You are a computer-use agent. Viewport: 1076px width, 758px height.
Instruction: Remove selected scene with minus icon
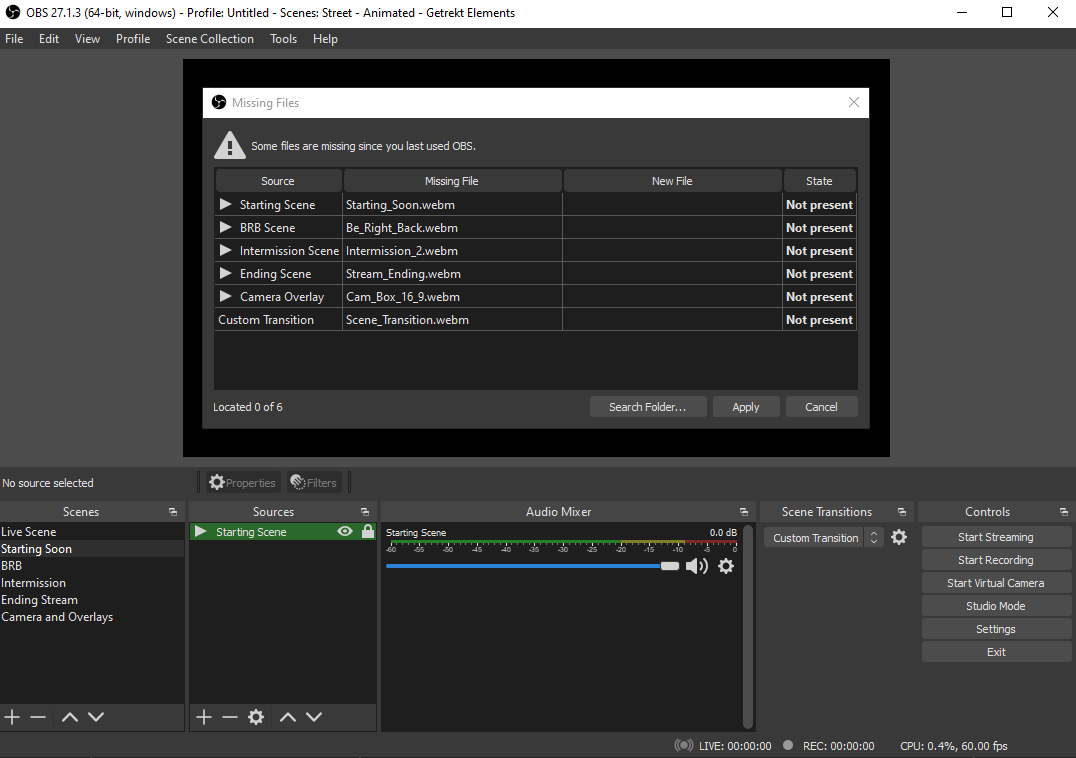pyautogui.click(x=38, y=717)
